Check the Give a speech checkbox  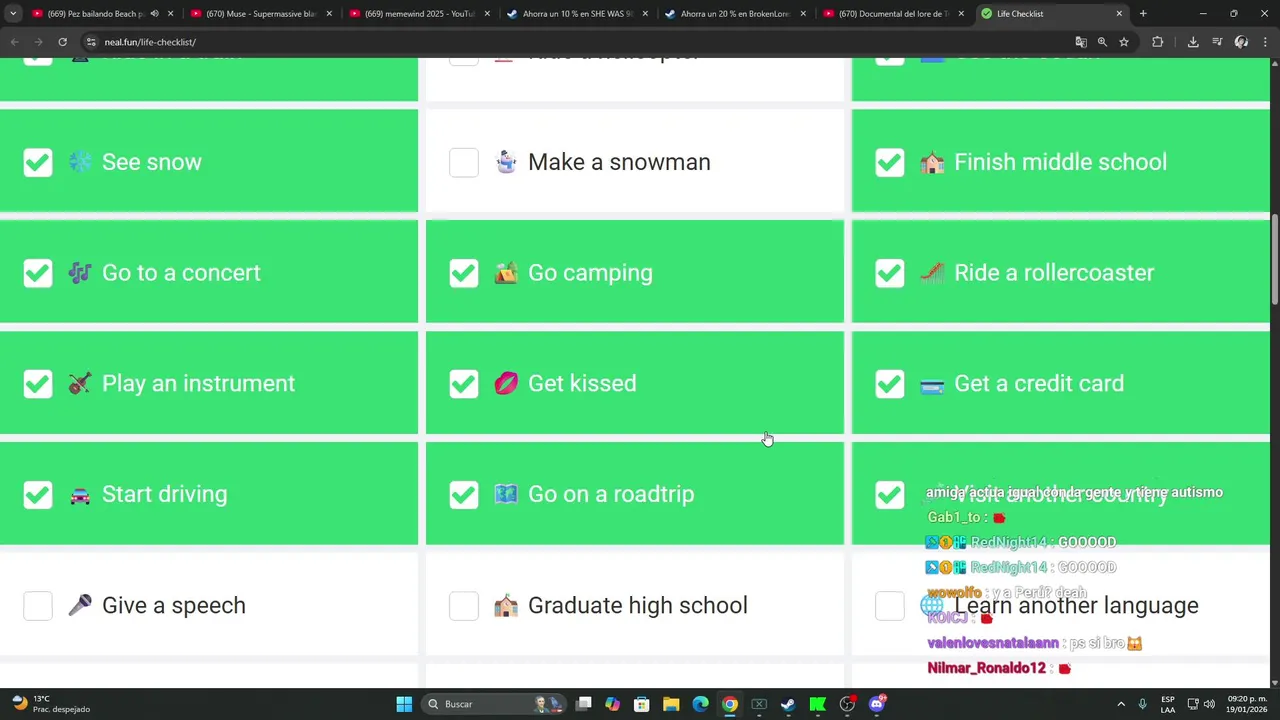click(38, 605)
